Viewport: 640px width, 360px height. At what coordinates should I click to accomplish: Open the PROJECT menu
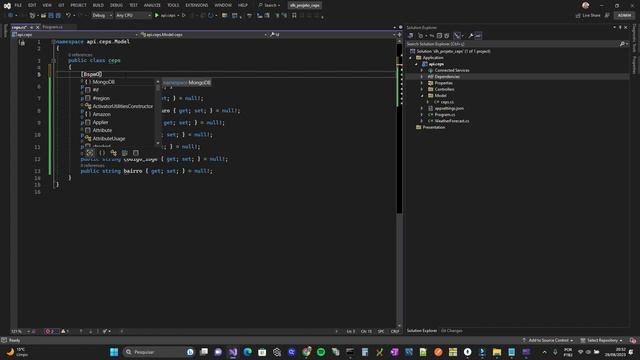[78, 5]
